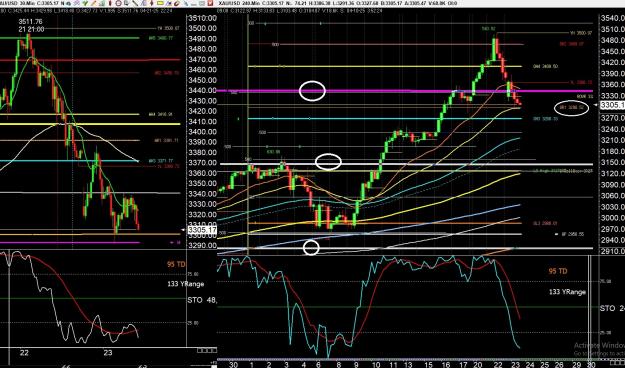Select the yellow rectangle drawing tool
This screenshot has width=625, height=368.
pos(160,3)
